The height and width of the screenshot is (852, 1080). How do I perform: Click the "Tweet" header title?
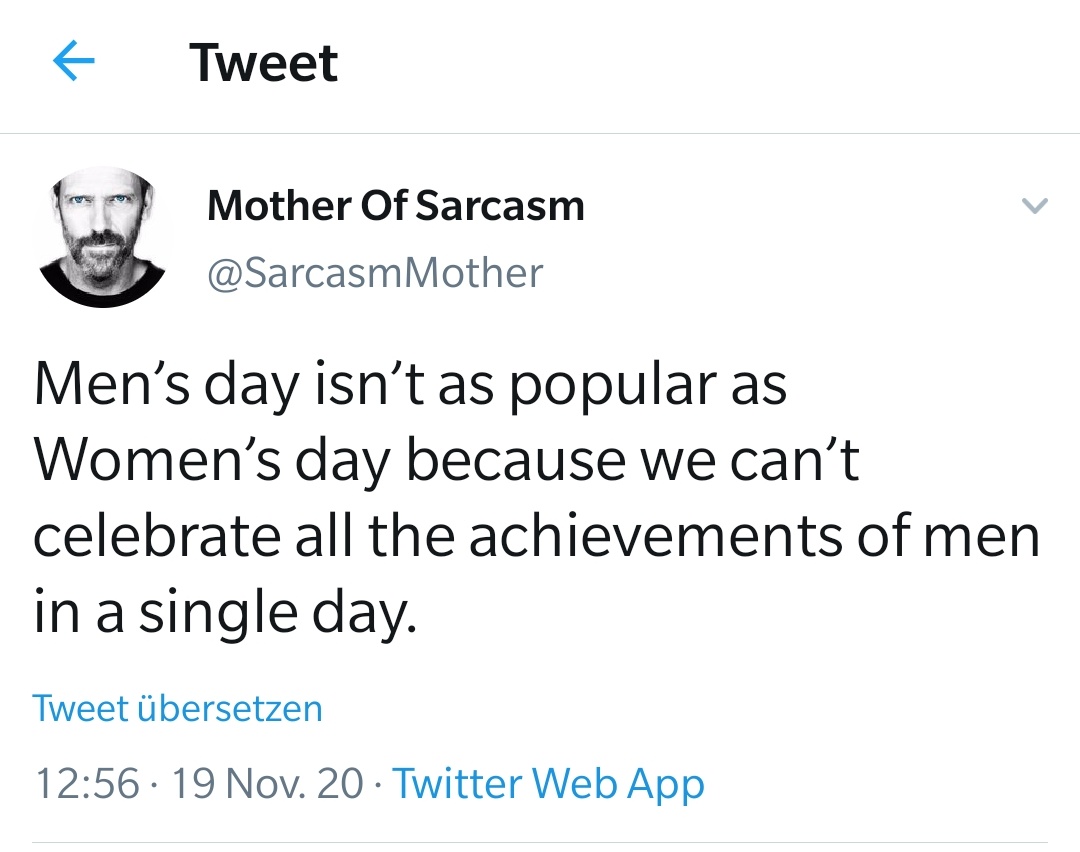264,64
